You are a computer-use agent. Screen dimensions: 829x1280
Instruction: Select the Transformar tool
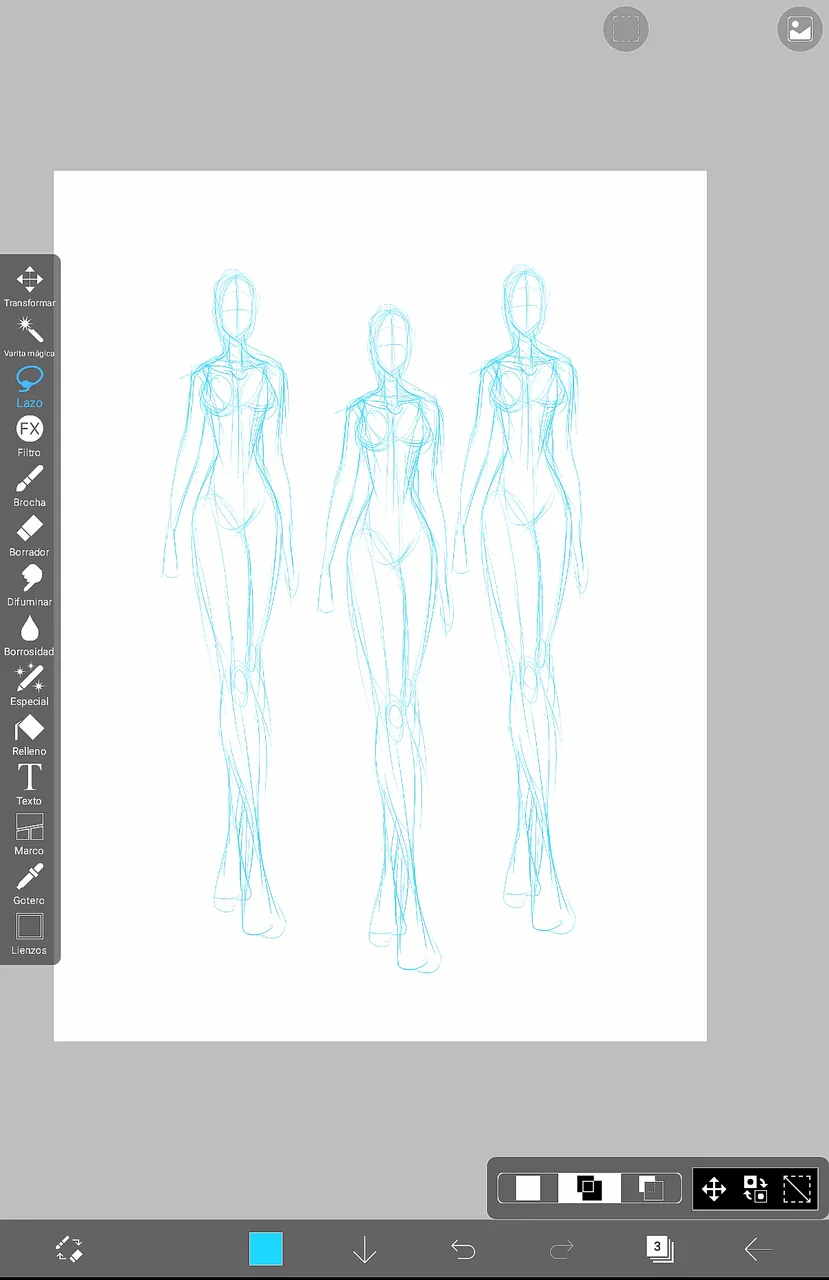[29, 287]
